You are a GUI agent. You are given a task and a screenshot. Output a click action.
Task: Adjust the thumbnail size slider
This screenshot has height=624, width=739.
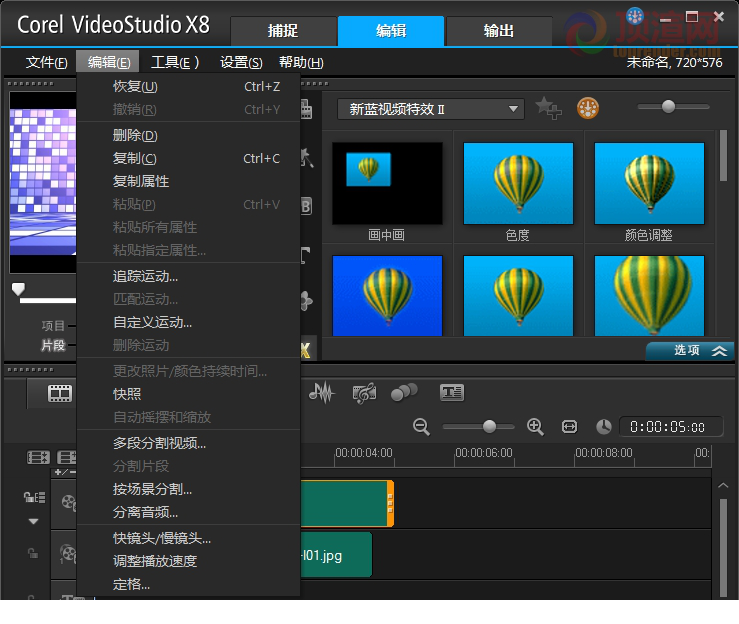click(x=668, y=107)
